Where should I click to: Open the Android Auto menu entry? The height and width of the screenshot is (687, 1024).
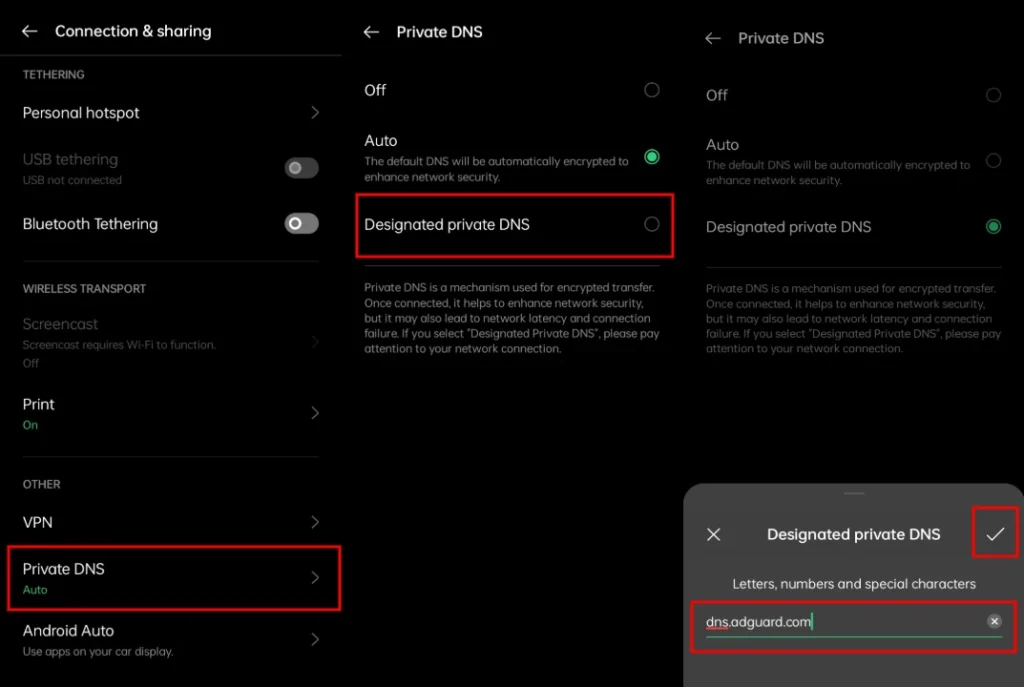click(170, 639)
